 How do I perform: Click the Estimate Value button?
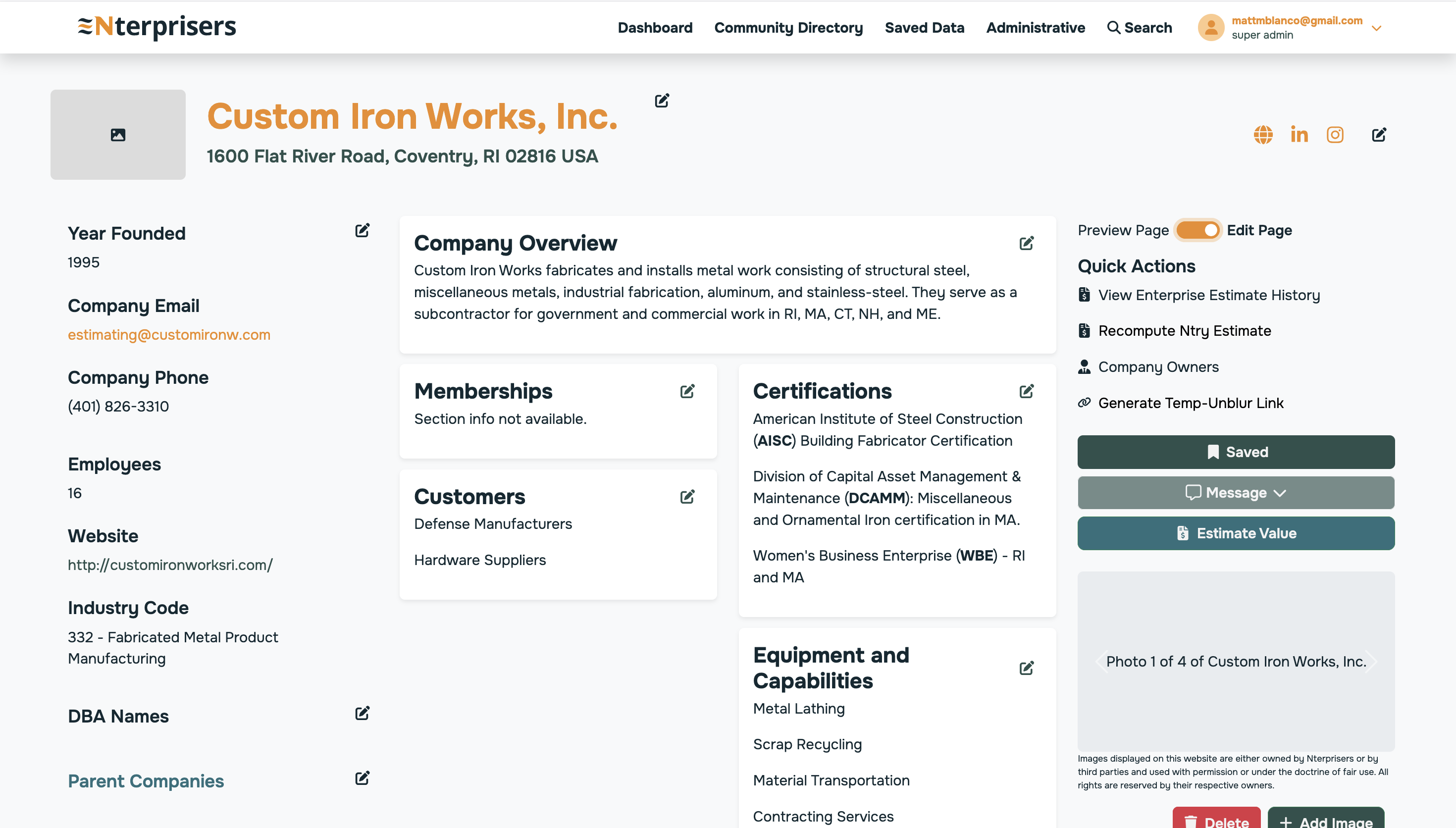click(x=1236, y=533)
